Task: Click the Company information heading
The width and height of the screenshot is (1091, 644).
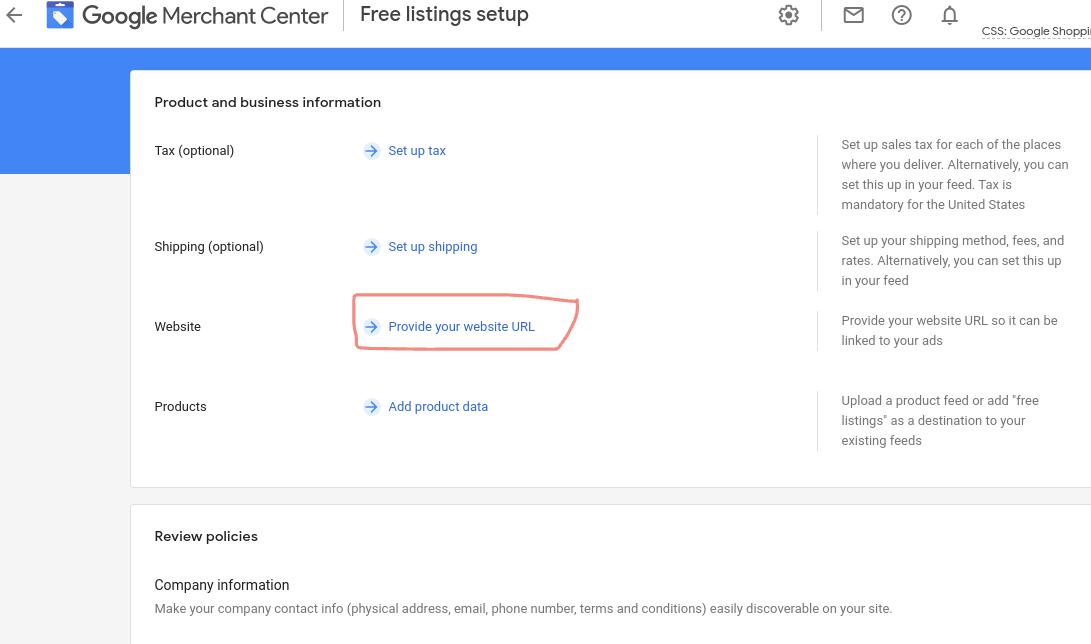Action: coord(221,585)
